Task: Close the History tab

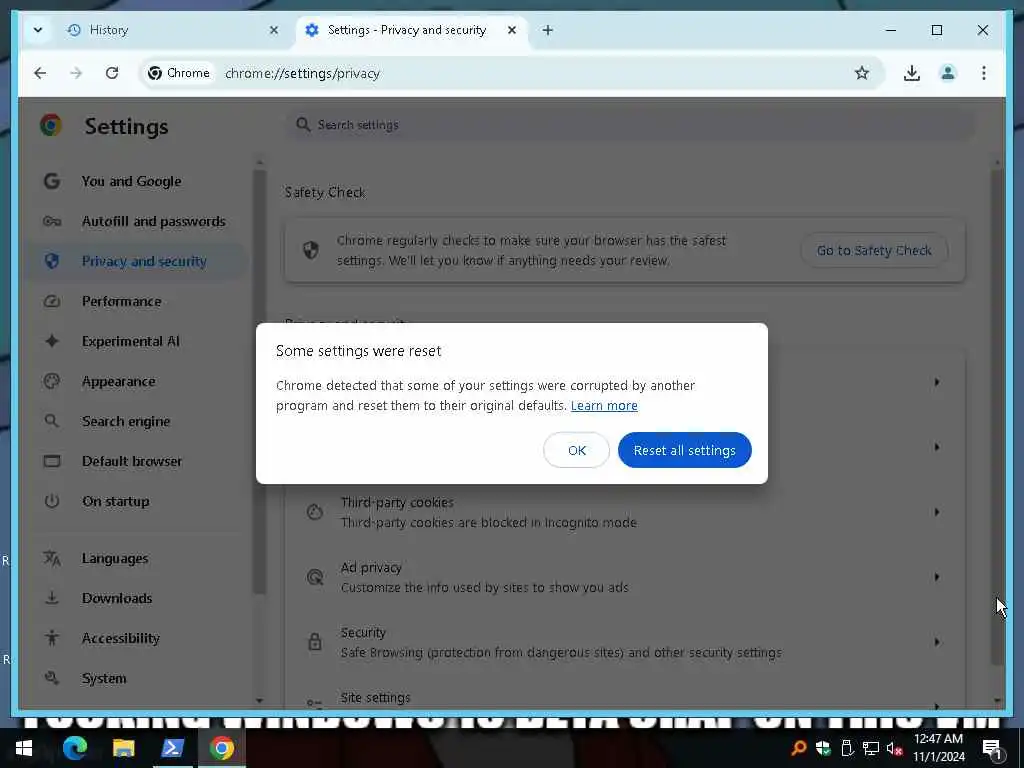Action: coord(274,30)
